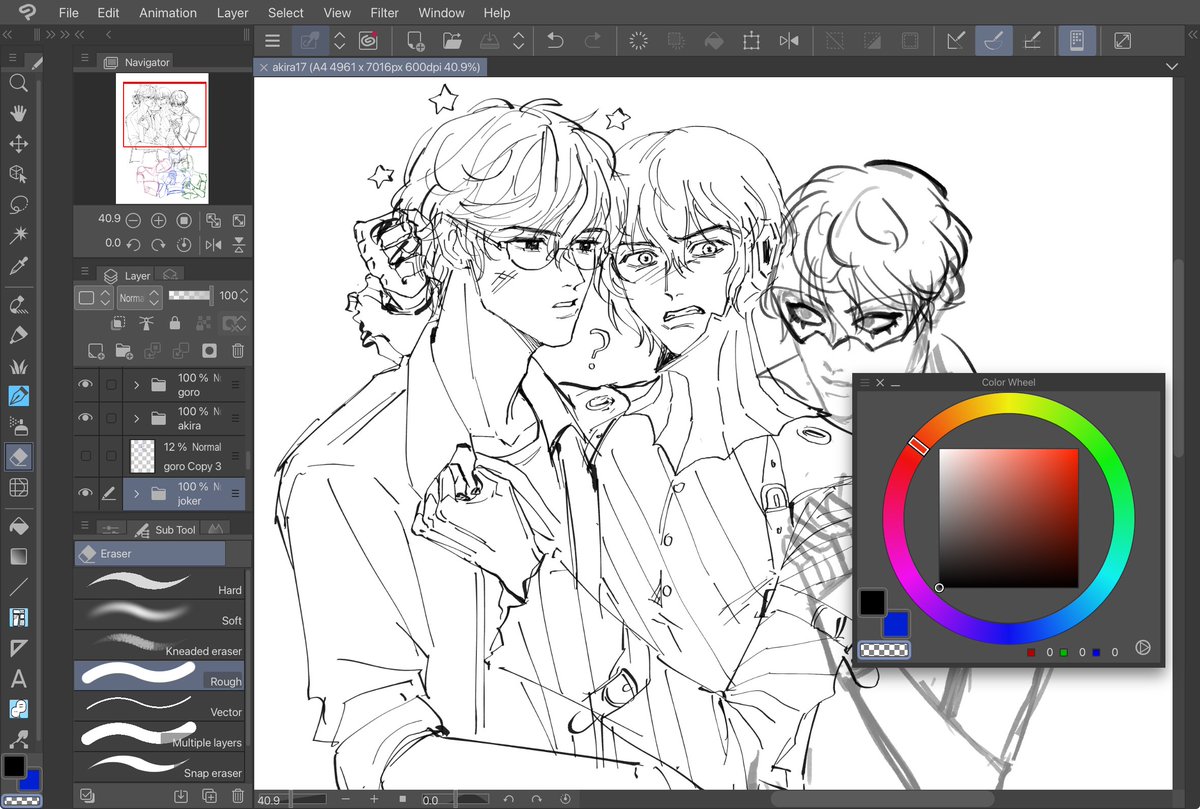The image size is (1200, 809).
Task: Delete sub tool with trash icon
Action: 238,796
